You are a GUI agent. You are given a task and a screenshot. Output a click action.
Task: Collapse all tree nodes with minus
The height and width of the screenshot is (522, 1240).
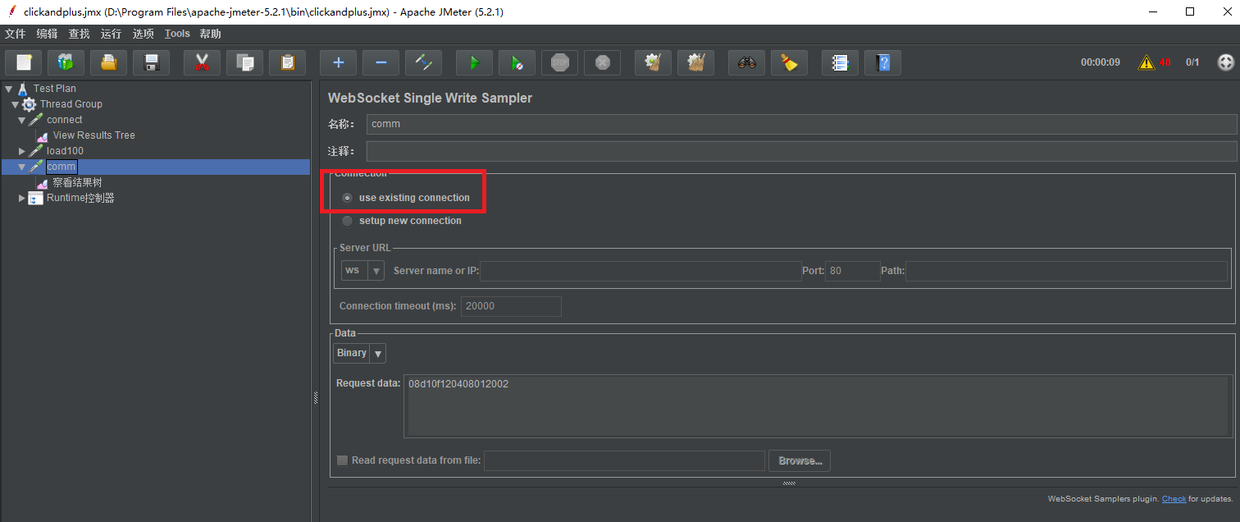click(381, 62)
